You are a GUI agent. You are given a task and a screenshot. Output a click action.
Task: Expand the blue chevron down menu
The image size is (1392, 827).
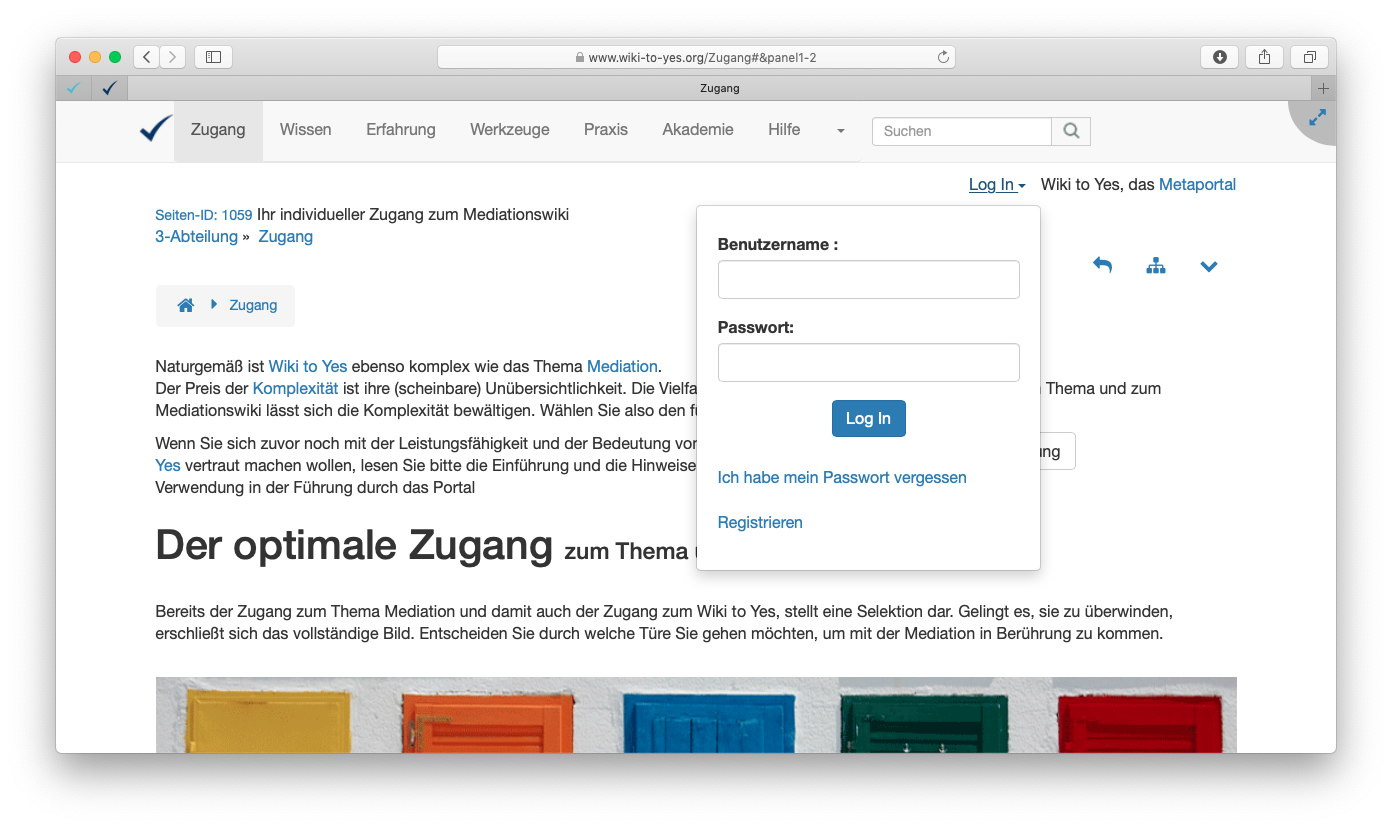(x=1208, y=266)
